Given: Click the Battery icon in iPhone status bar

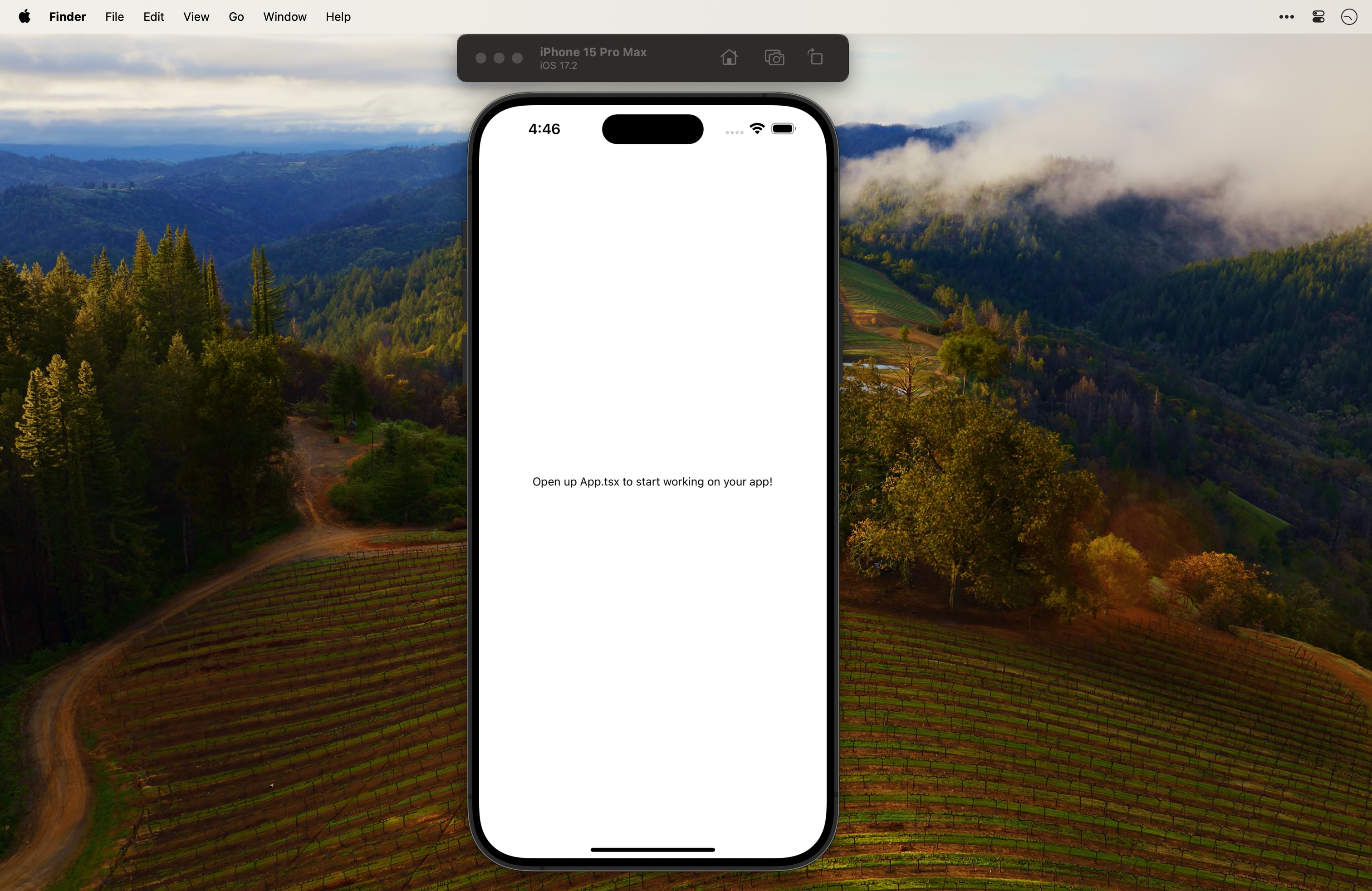Looking at the screenshot, I should click(x=785, y=128).
